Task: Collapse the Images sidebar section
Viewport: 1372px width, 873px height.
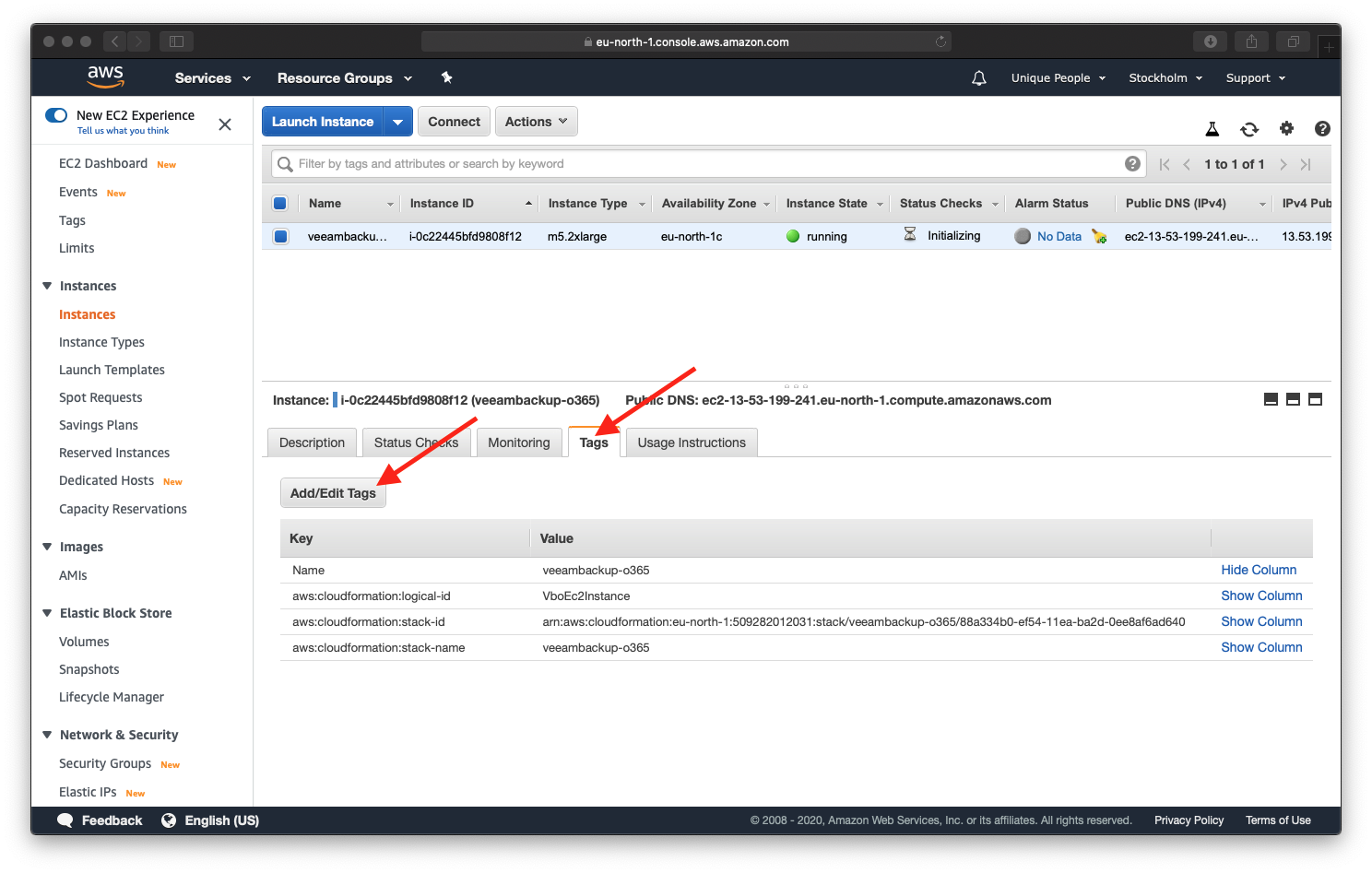Action: [47, 547]
